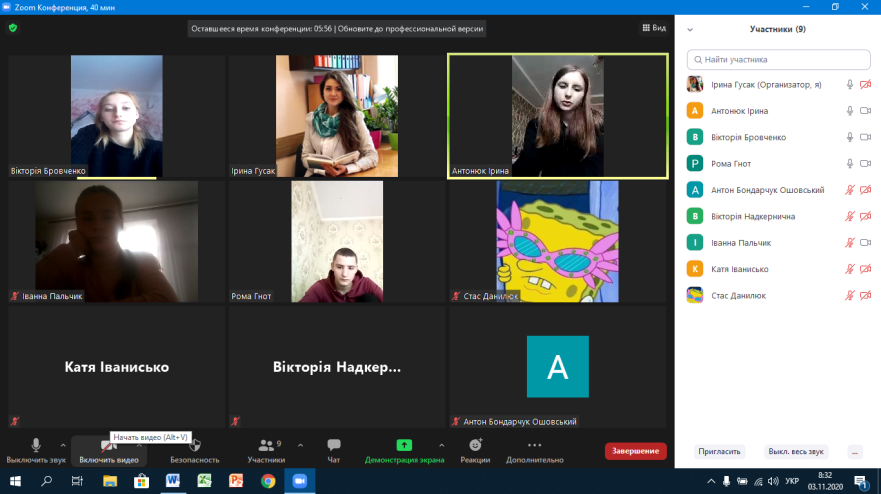
Task: Open Google Chrome from the taskbar
Action: click(x=268, y=481)
